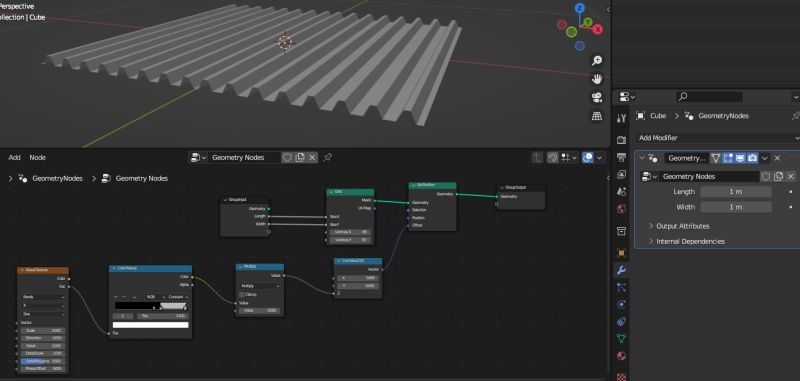Duplicate node group via copy icon in node editor
The width and height of the screenshot is (800, 381).
[300, 158]
